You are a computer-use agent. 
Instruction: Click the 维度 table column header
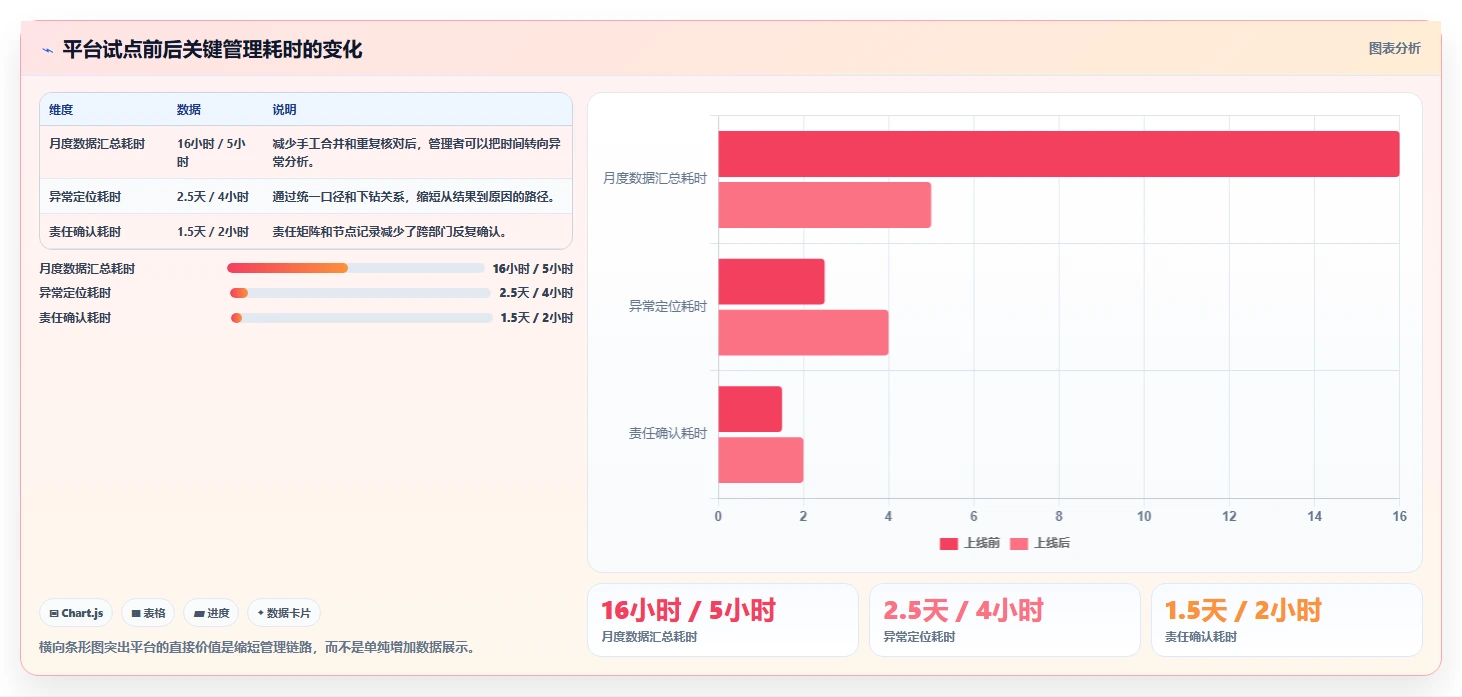(61, 110)
